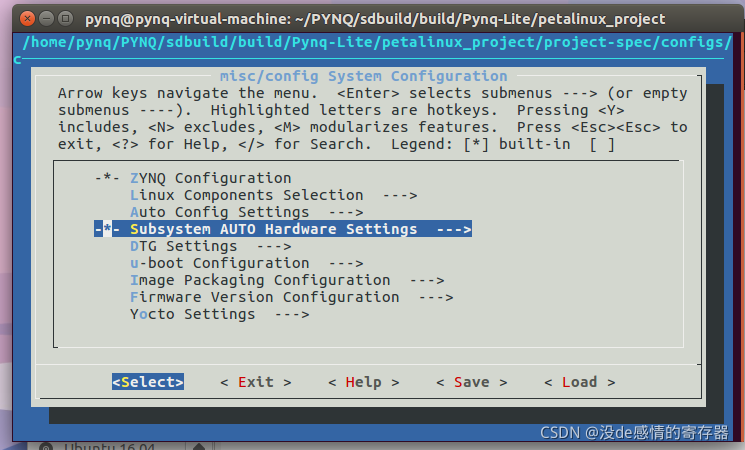745x450 pixels.
Task: Click the config file path at top
Action: pos(377,42)
